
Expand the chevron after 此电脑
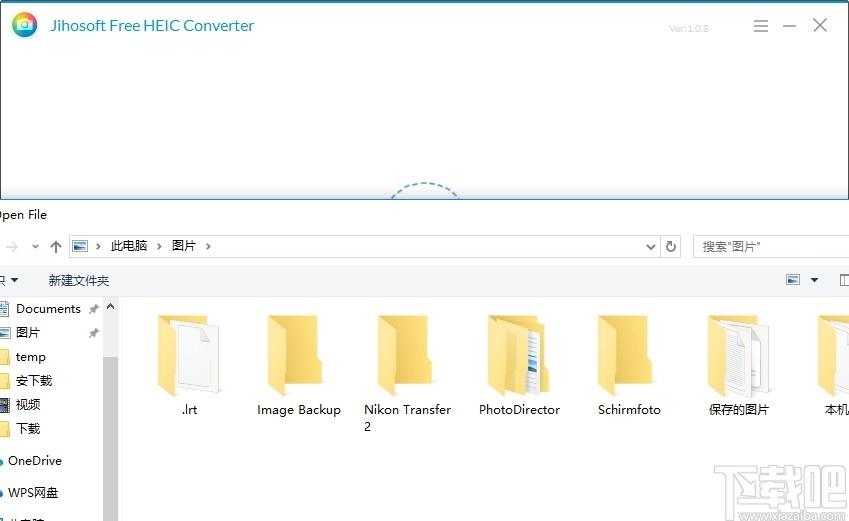point(159,246)
